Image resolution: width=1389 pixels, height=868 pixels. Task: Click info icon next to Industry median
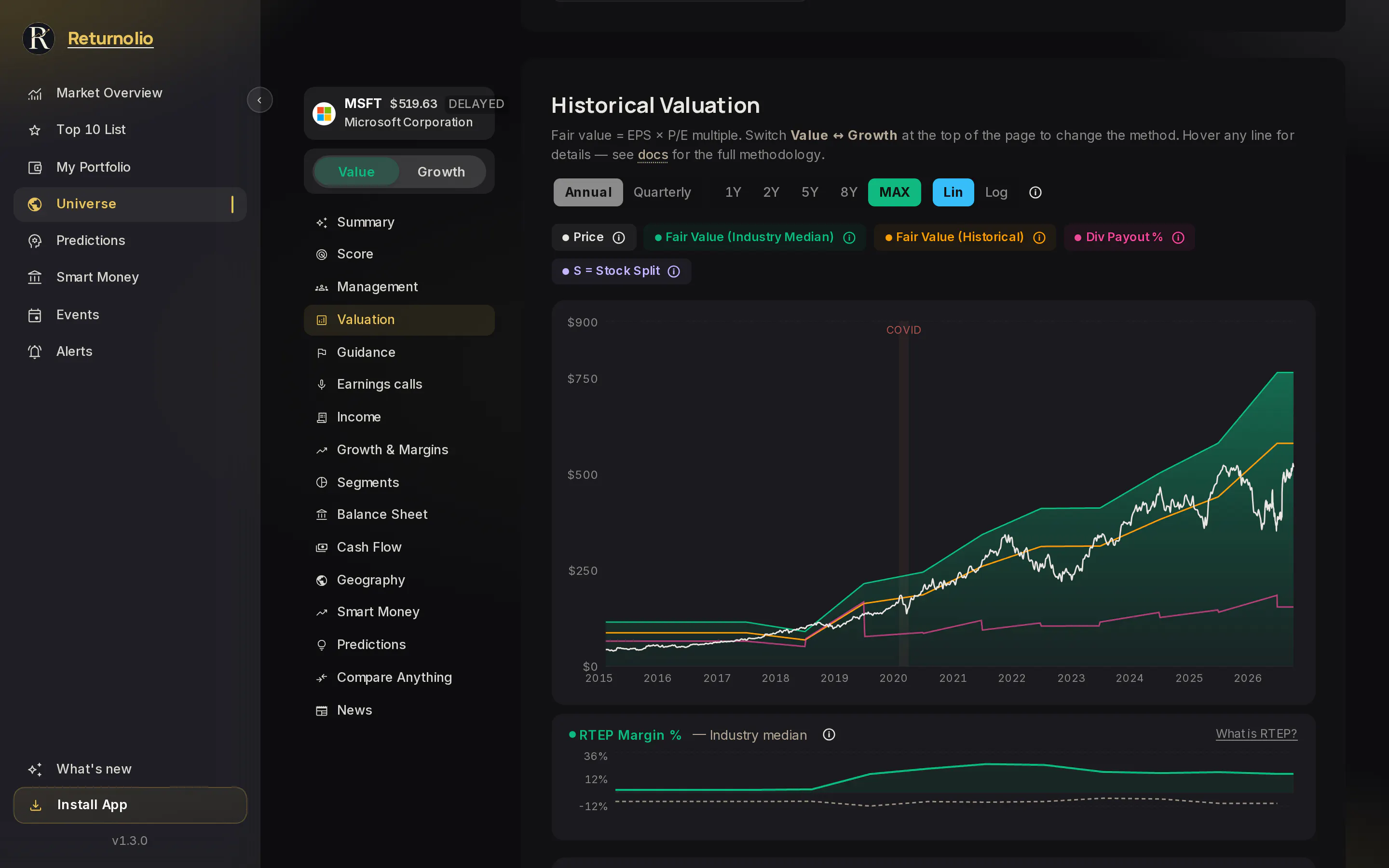point(829,734)
